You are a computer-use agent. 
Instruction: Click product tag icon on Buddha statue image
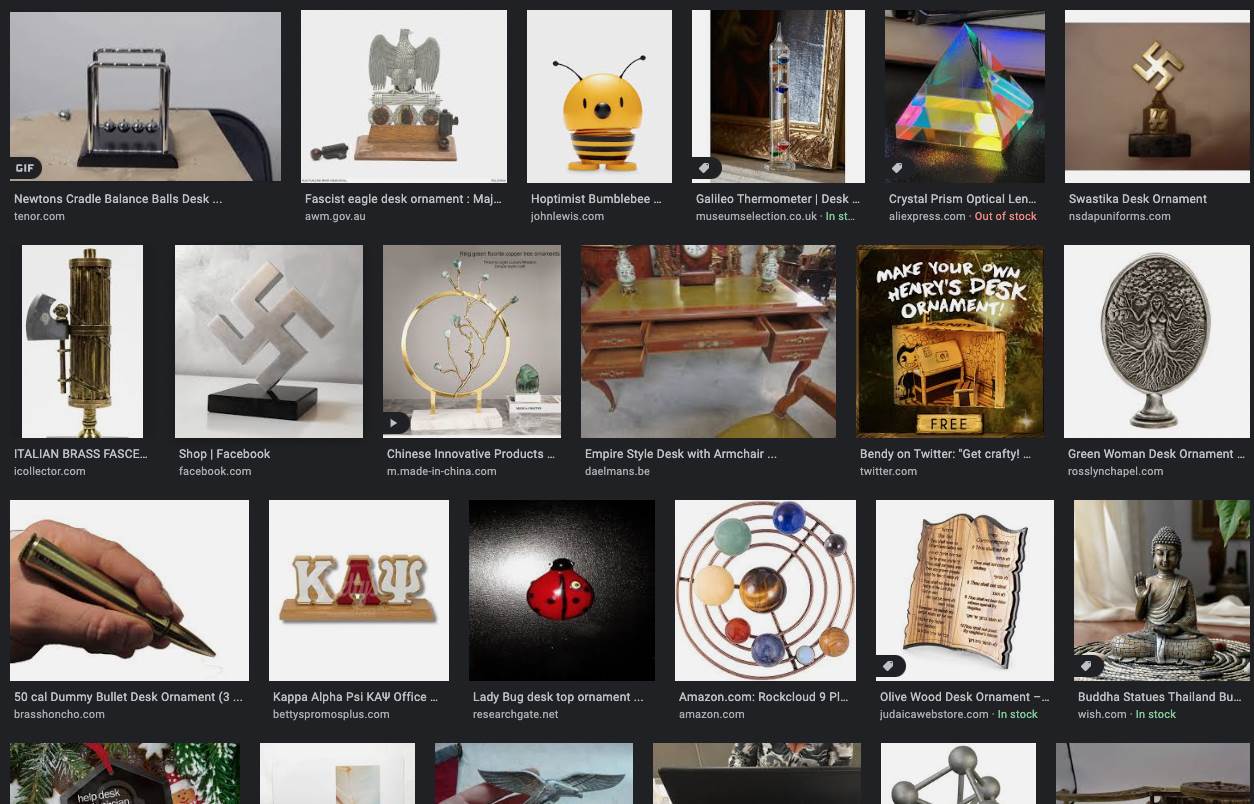tap(1087, 666)
